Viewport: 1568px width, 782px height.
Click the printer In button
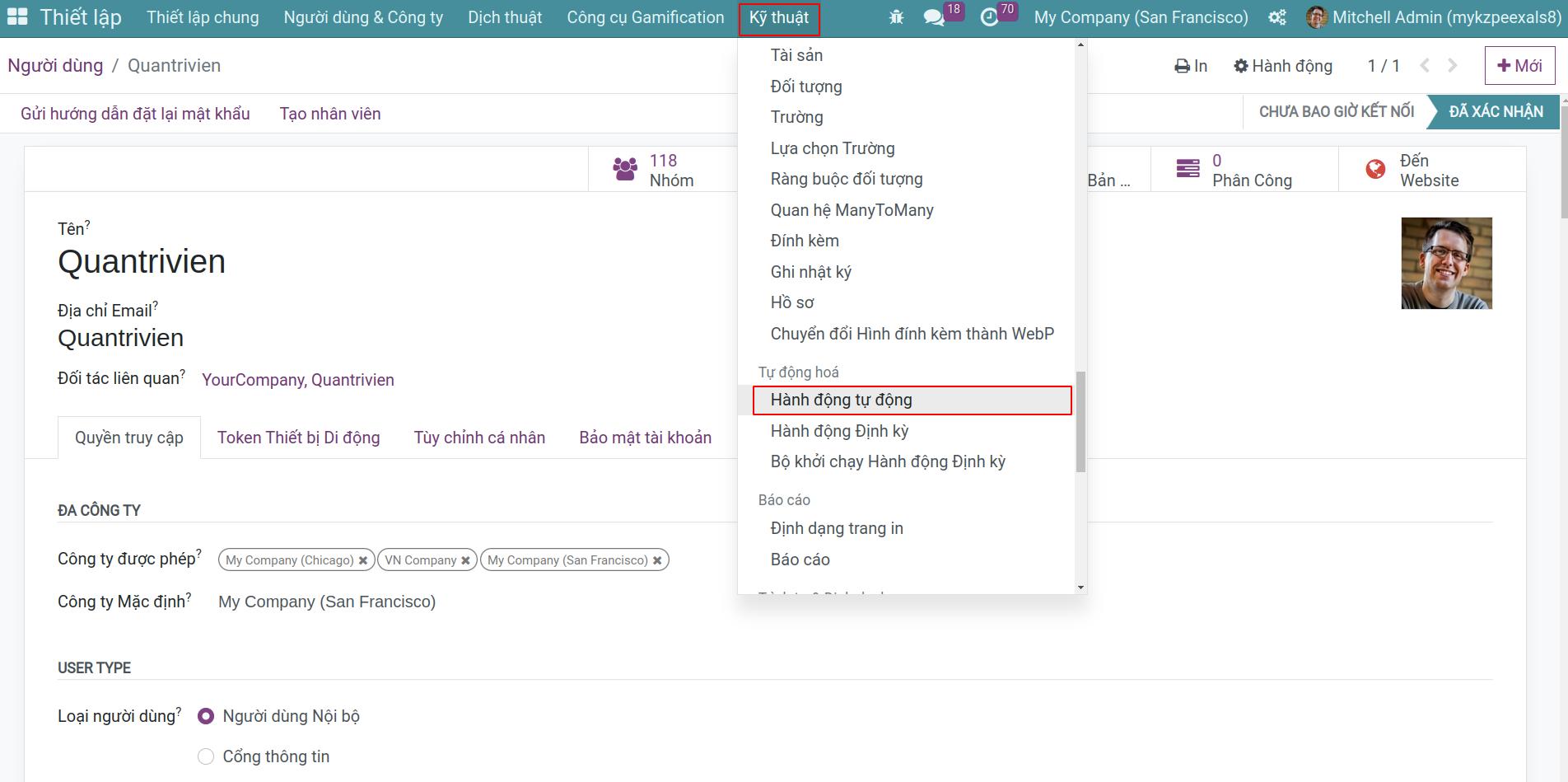[x=1191, y=66]
